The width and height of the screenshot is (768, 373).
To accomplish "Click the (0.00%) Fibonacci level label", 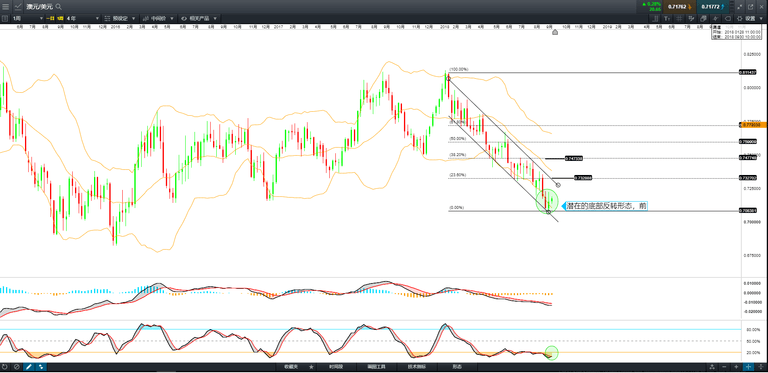I will (456, 208).
